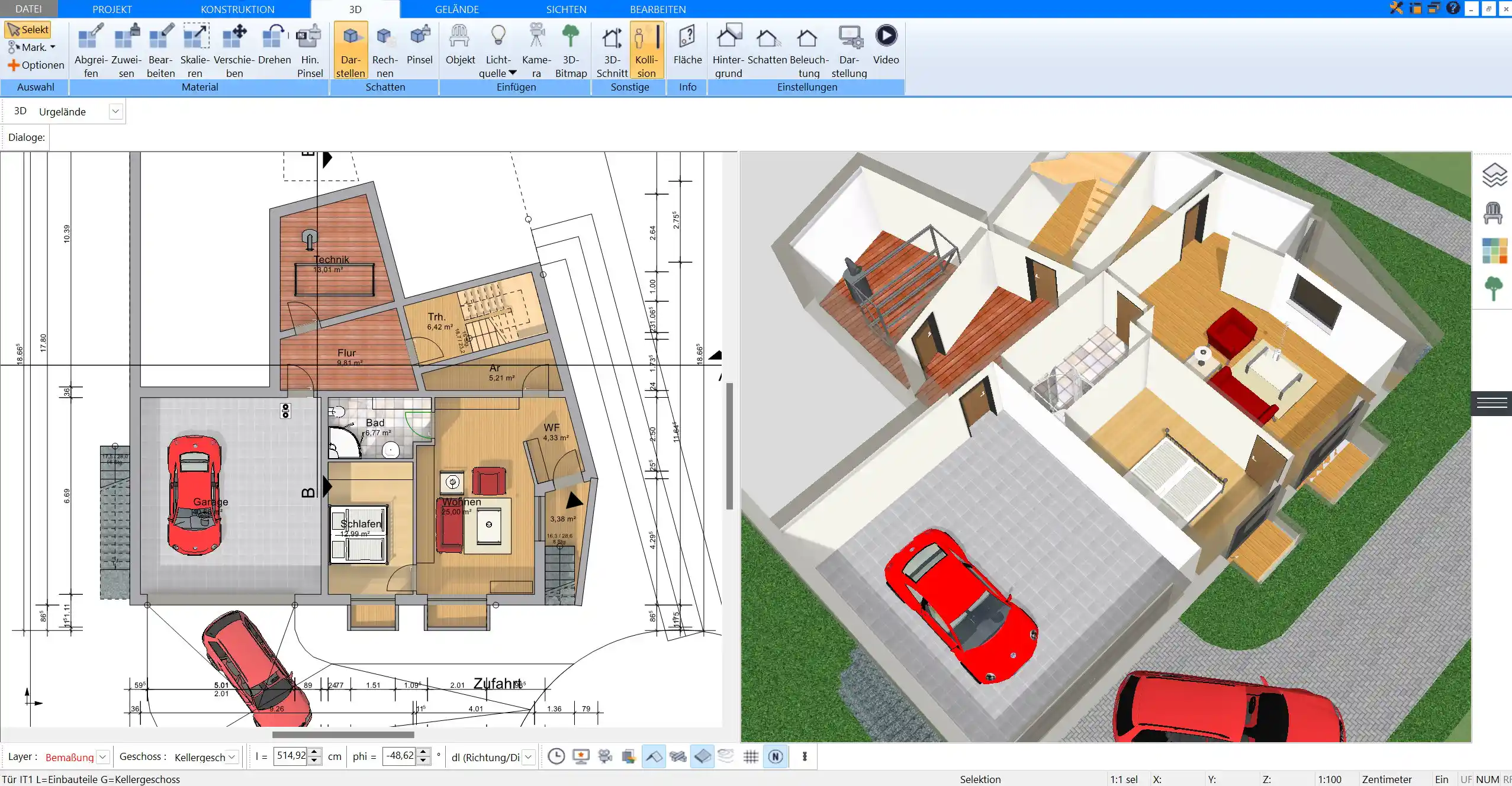Open the furniture chair side panel
1512x786 pixels.
pos(1493,213)
